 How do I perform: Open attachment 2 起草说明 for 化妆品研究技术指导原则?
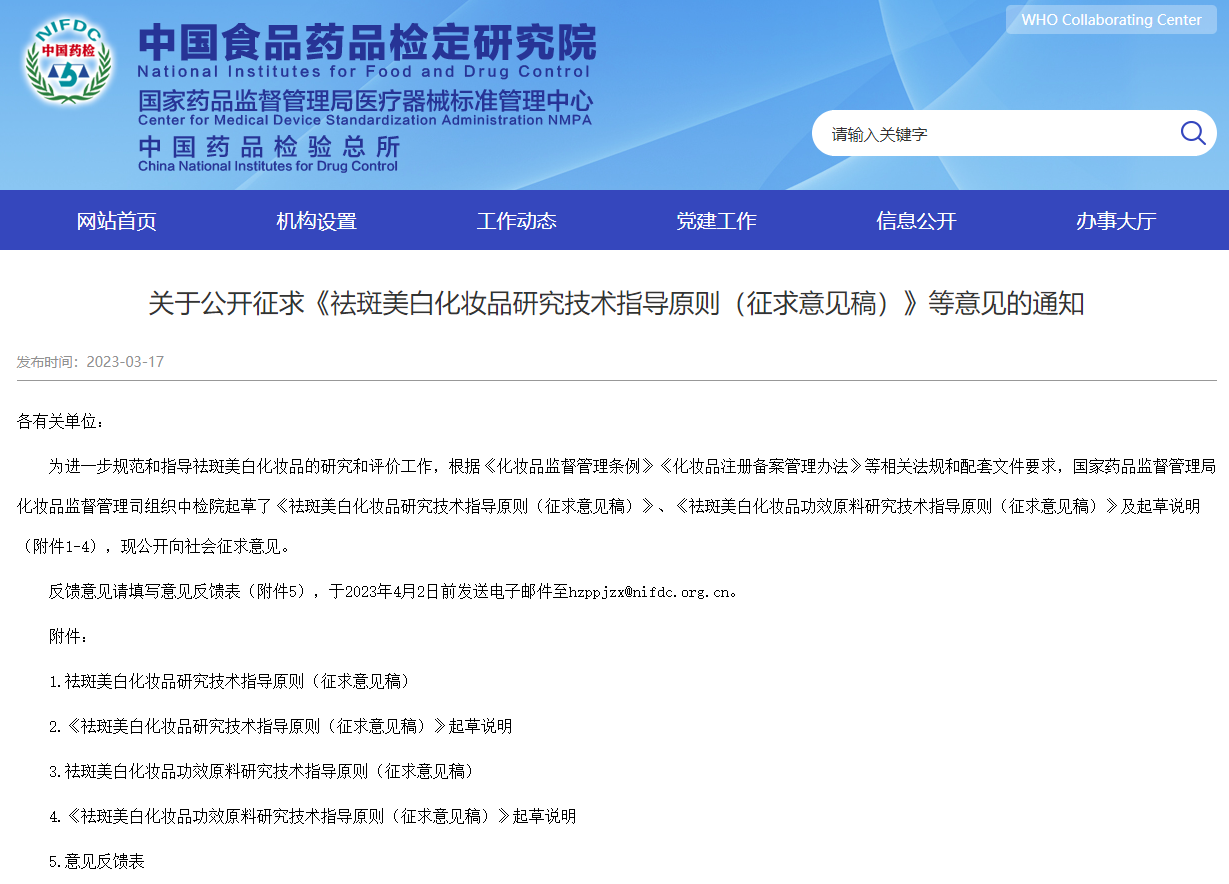(x=280, y=726)
